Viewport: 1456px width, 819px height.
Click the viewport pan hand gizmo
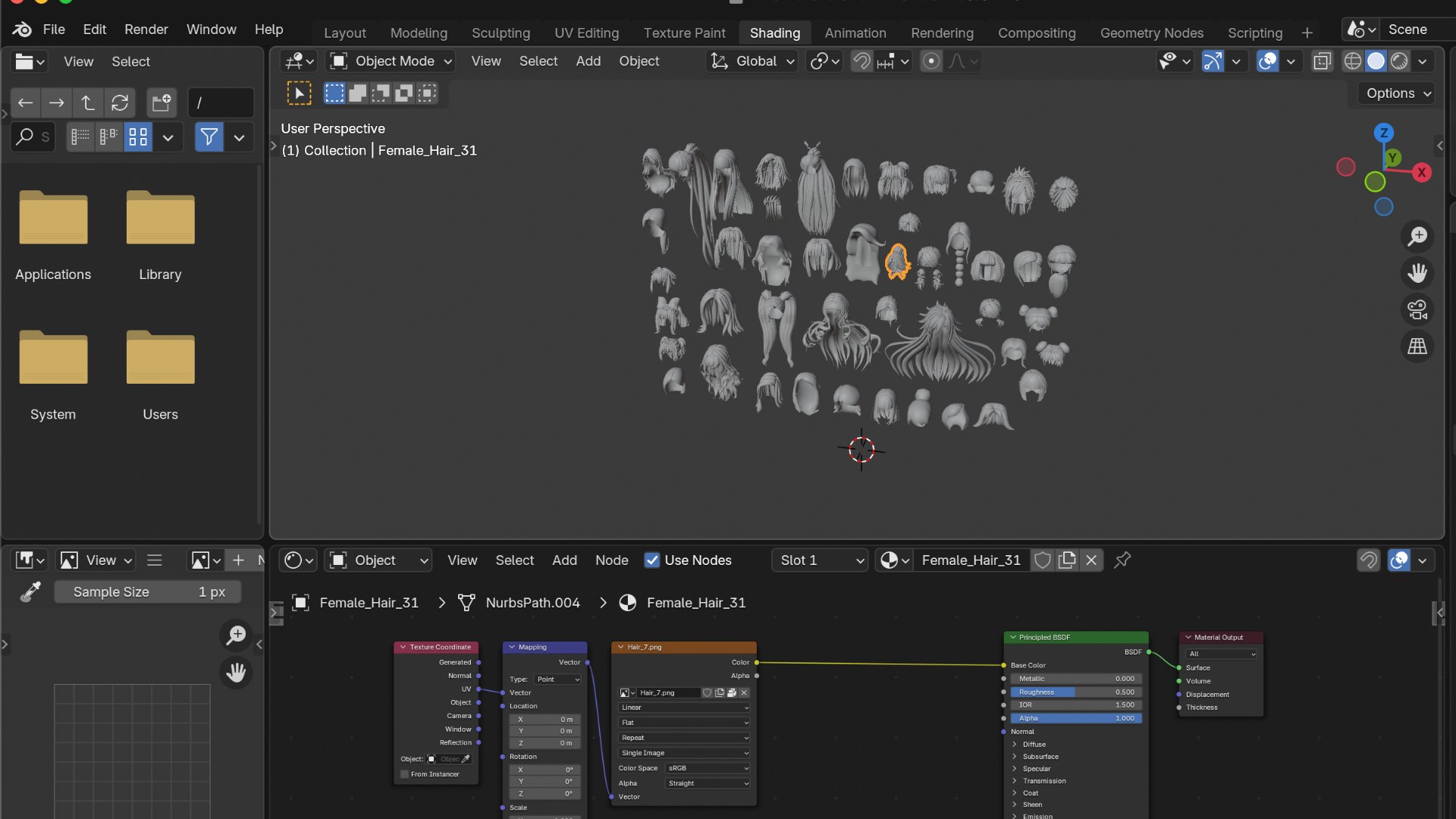coord(1417,273)
